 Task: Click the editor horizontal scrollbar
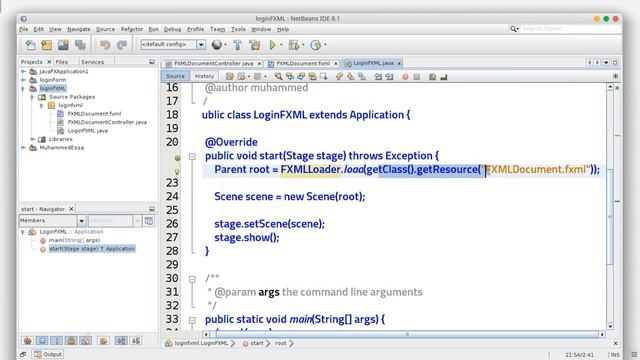[x=407, y=334]
